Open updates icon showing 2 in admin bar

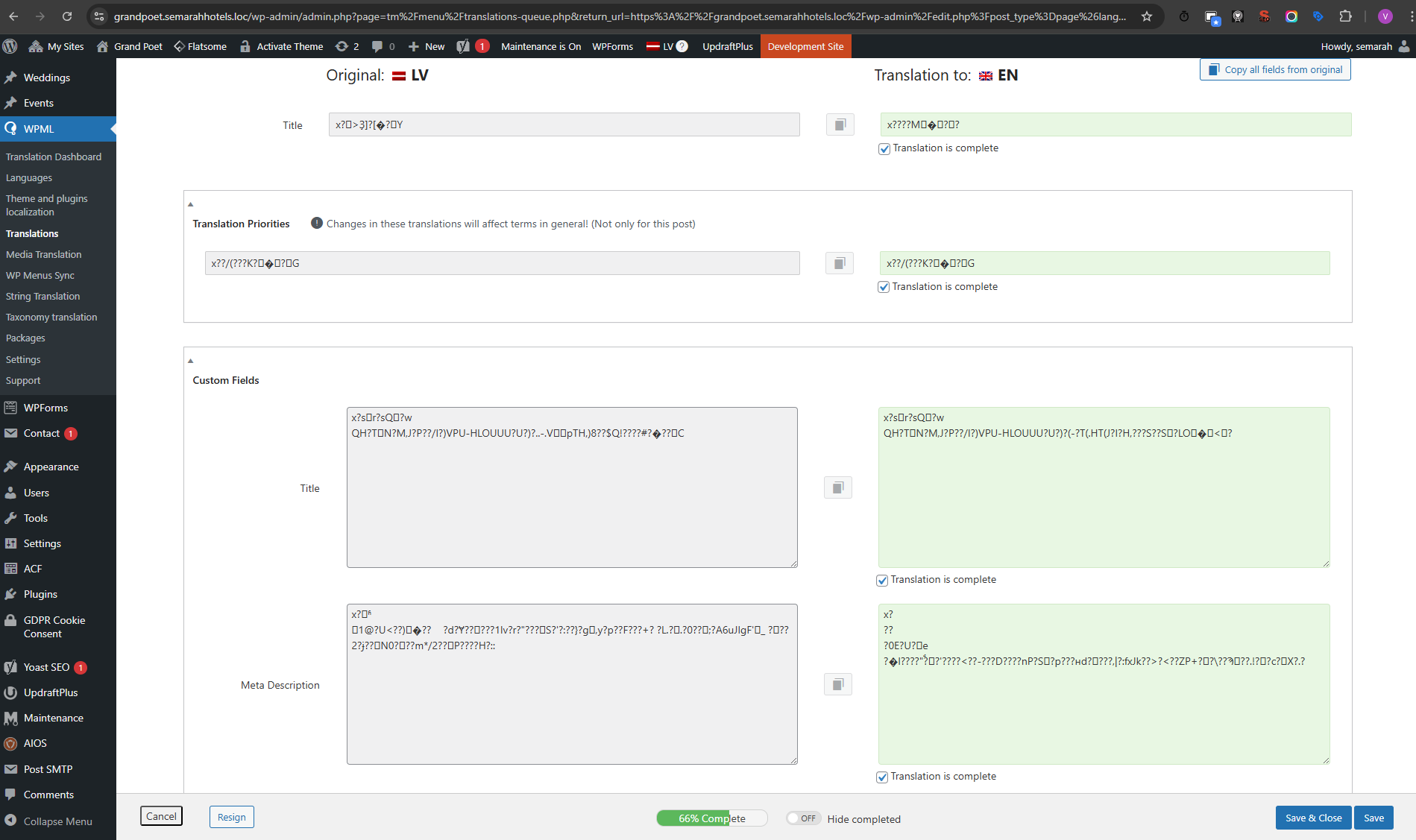click(347, 46)
